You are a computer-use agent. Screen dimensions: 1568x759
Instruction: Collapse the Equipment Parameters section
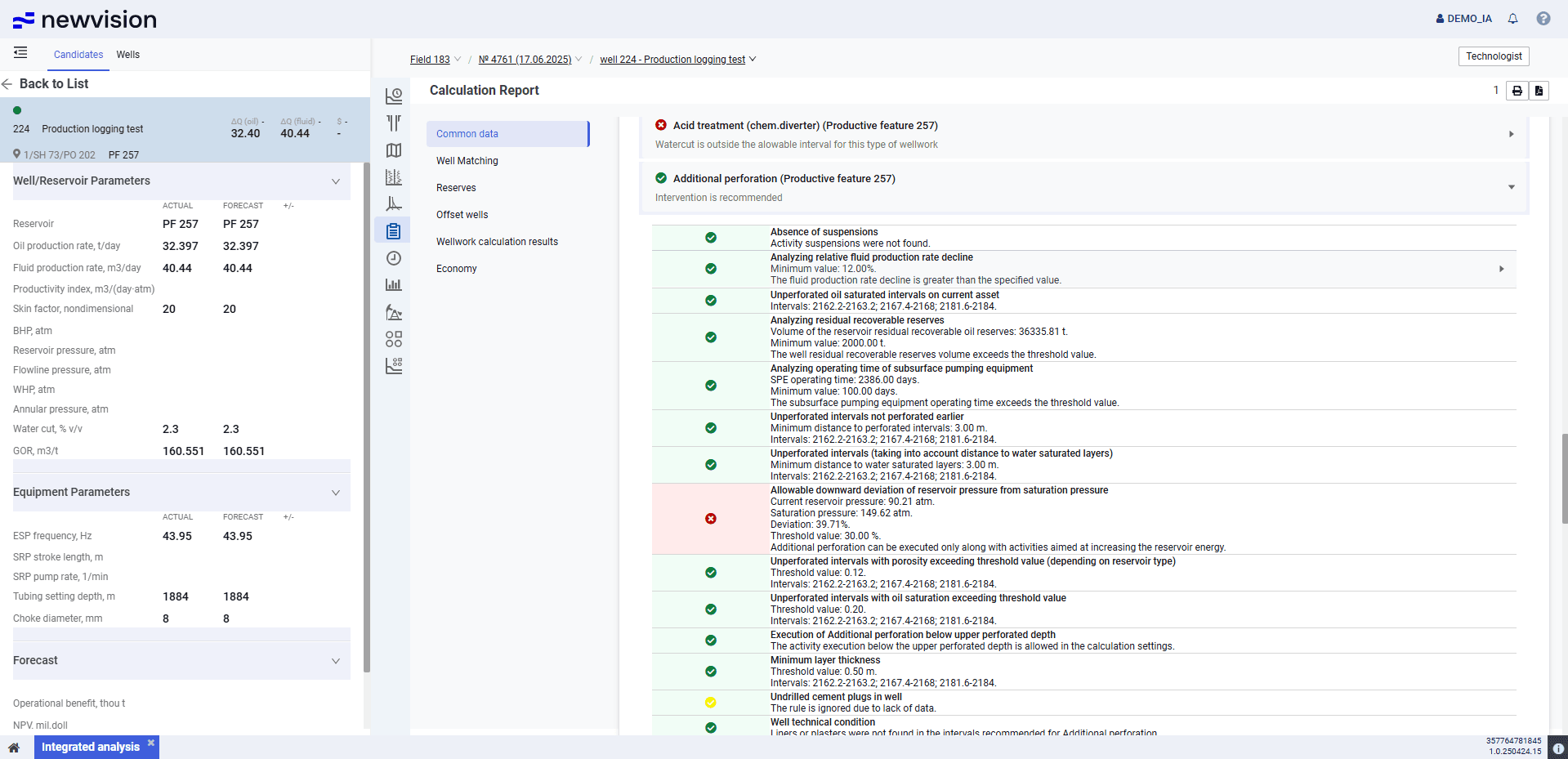(x=335, y=493)
